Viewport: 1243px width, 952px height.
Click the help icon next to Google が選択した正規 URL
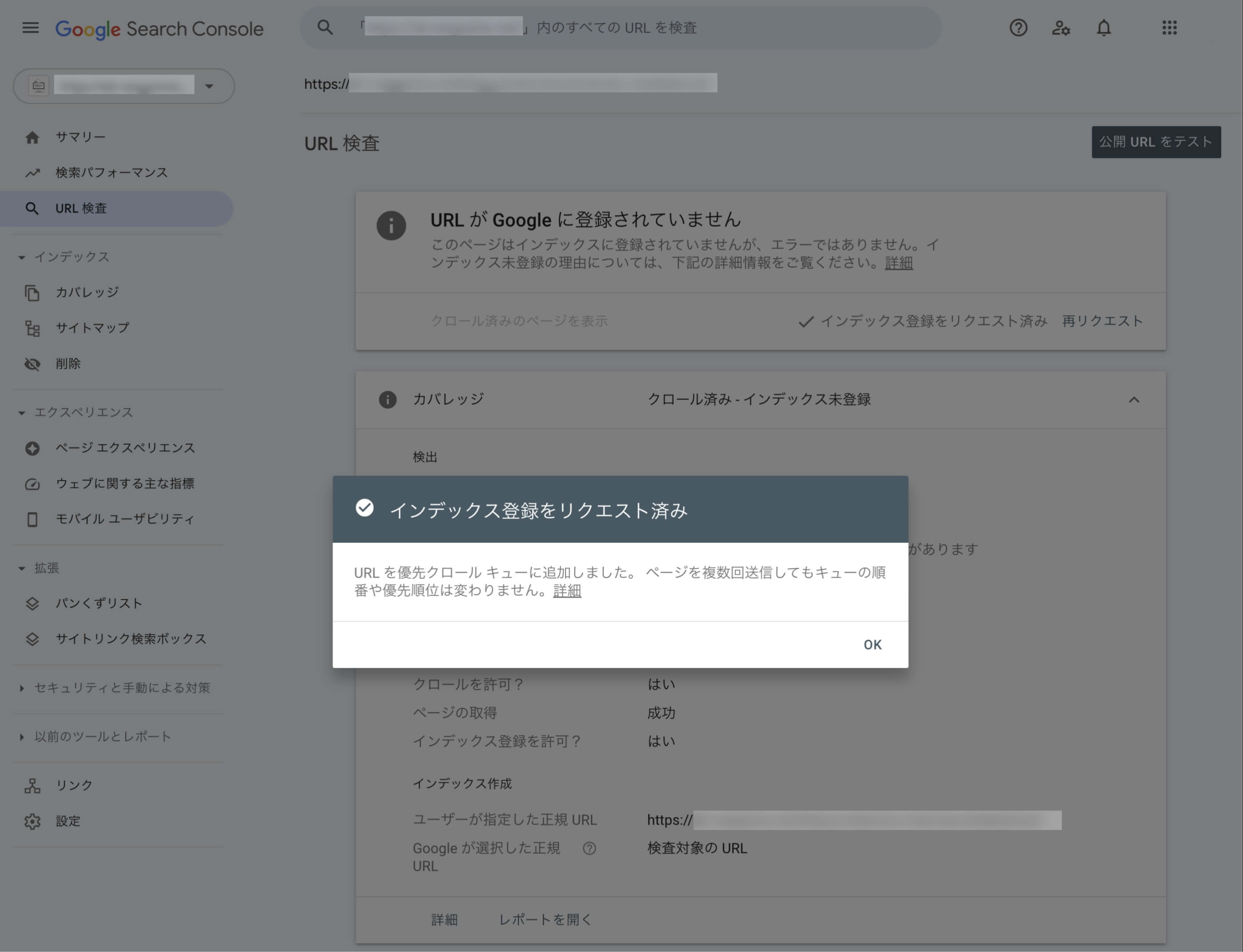click(589, 848)
